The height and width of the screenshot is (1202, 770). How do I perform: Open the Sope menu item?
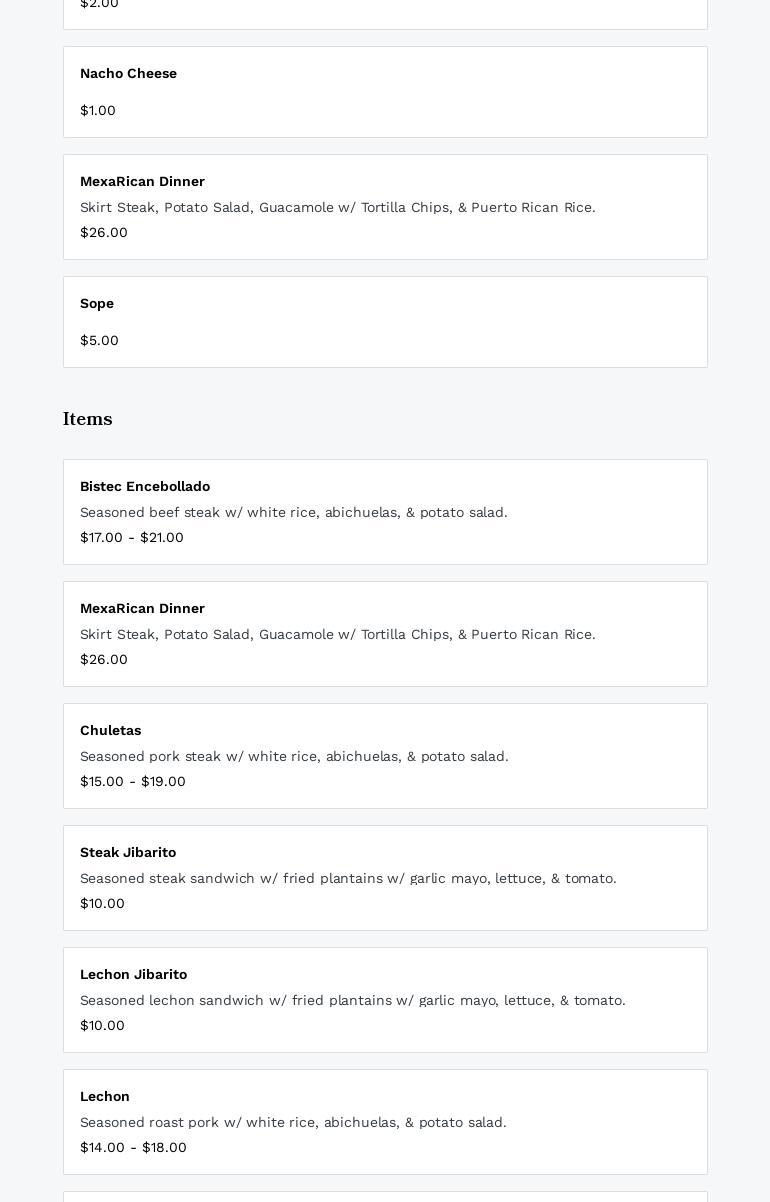(97, 304)
